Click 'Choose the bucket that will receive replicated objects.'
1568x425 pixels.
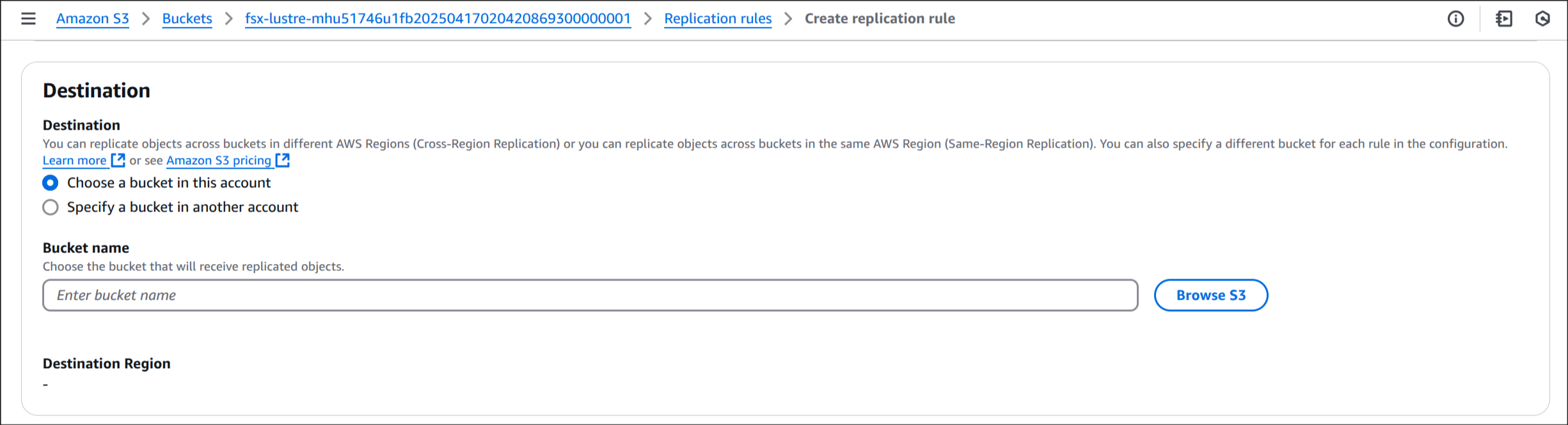click(193, 267)
